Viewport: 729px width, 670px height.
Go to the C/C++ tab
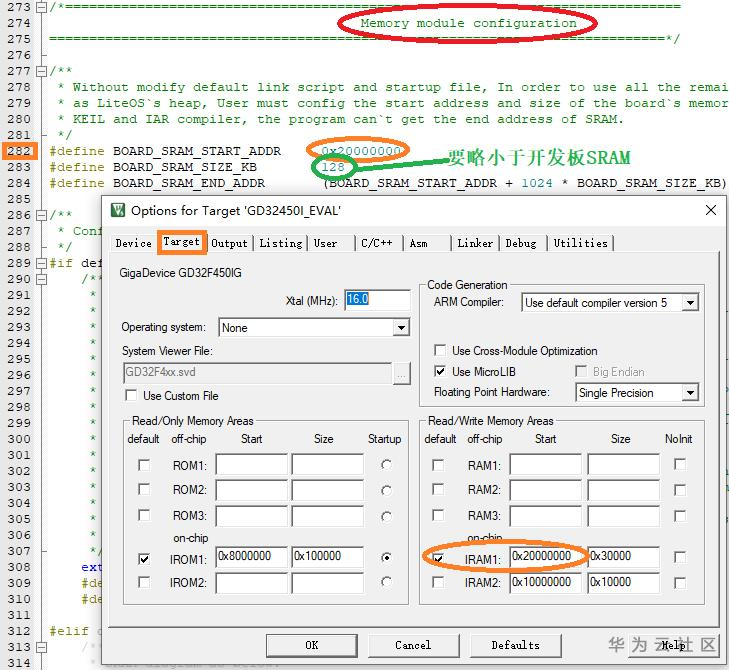(377, 243)
